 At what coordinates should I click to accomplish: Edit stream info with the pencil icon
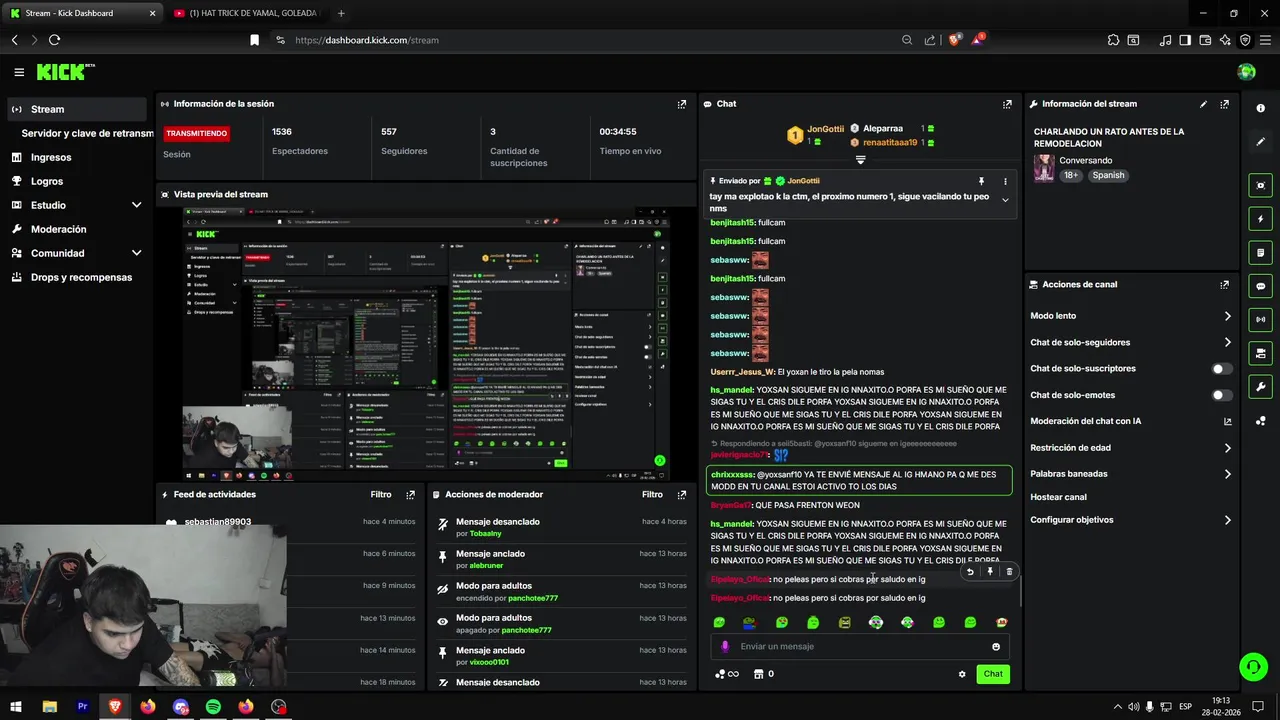[x=1203, y=104]
